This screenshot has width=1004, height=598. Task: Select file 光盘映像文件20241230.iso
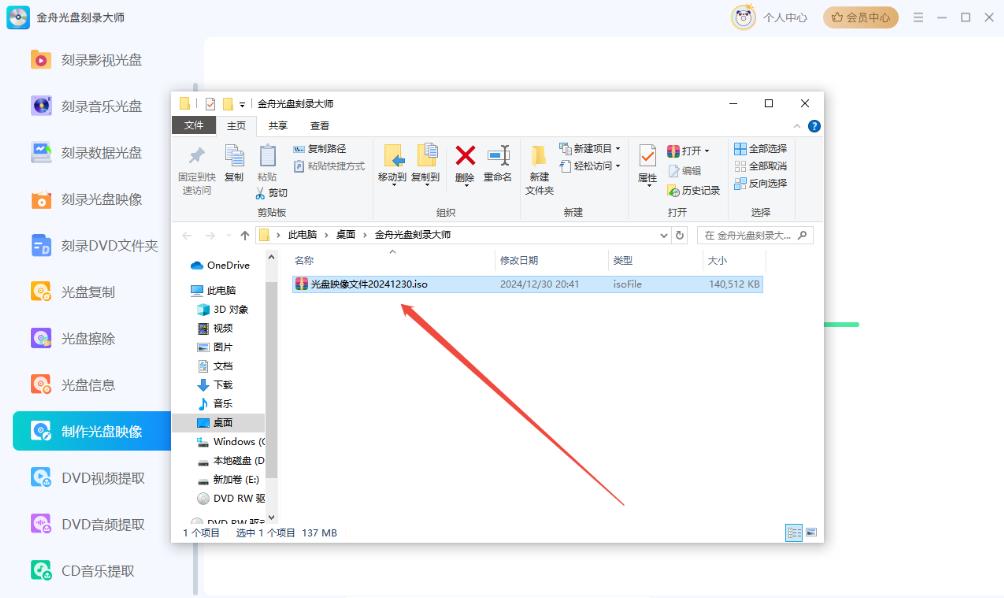coord(527,284)
